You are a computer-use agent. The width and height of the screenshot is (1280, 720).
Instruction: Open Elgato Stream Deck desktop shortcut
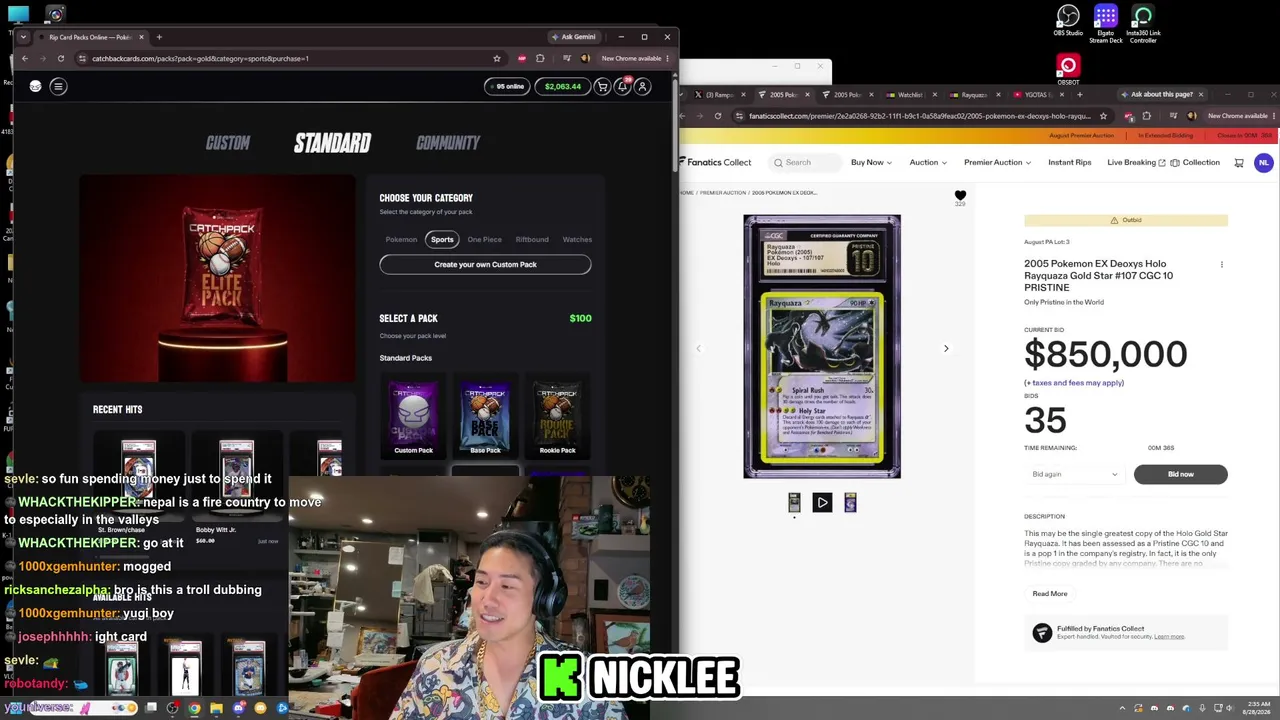[x=1106, y=24]
